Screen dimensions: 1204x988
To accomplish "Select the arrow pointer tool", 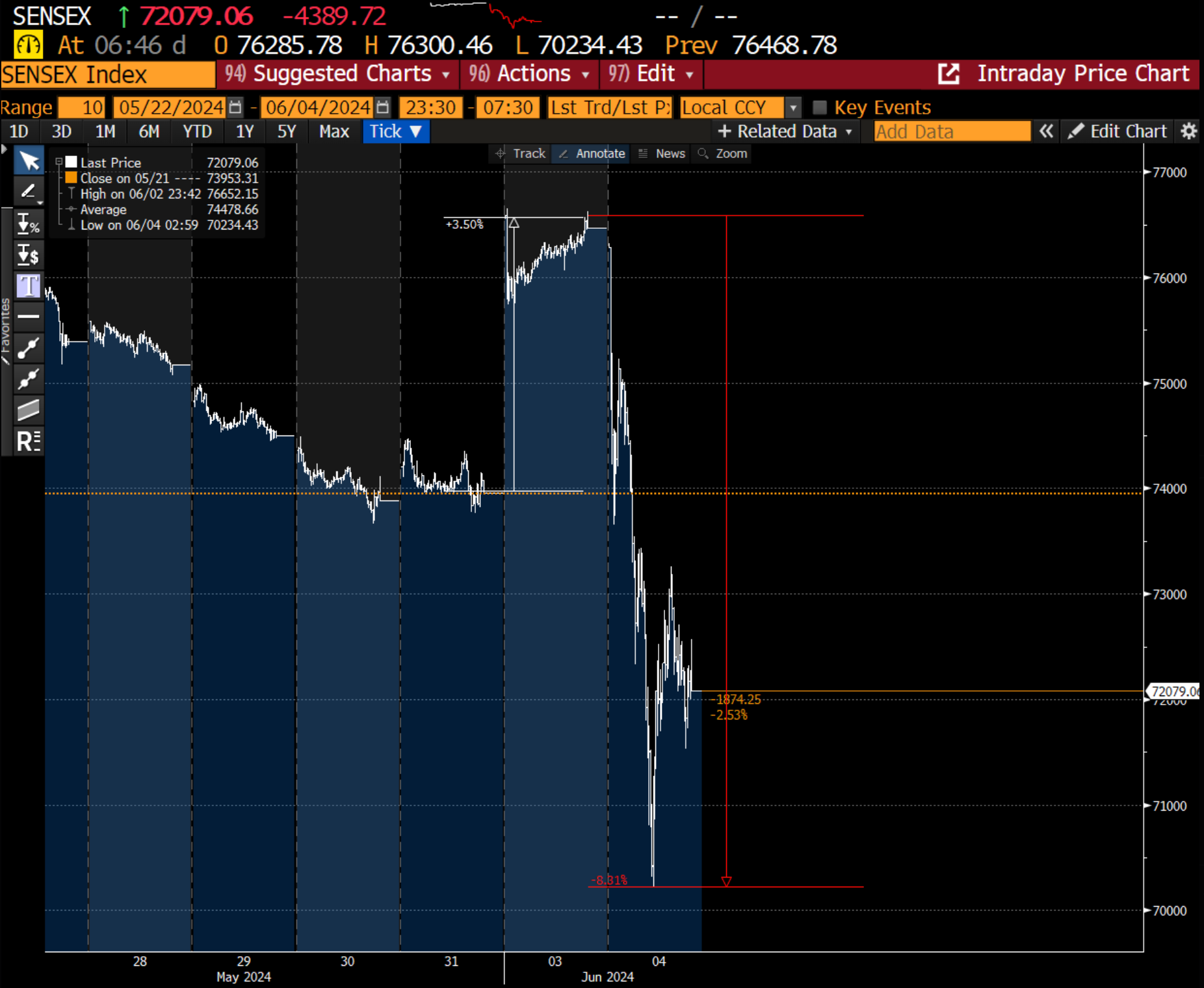I will [29, 161].
